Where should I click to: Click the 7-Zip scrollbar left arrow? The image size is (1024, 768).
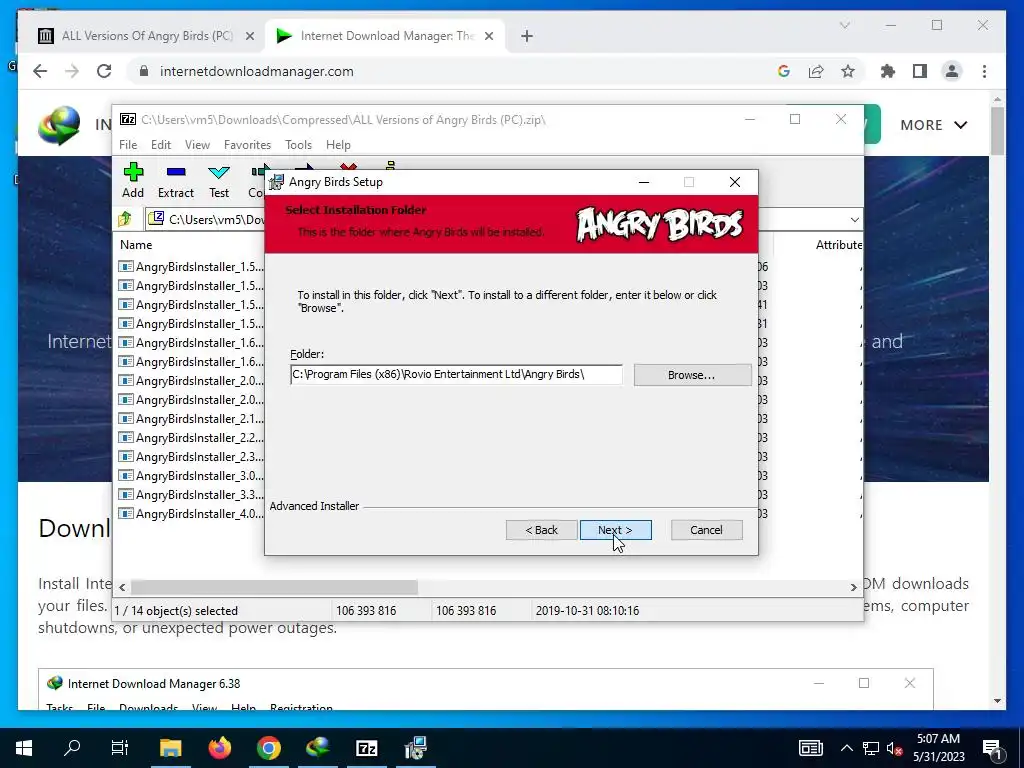pos(122,587)
